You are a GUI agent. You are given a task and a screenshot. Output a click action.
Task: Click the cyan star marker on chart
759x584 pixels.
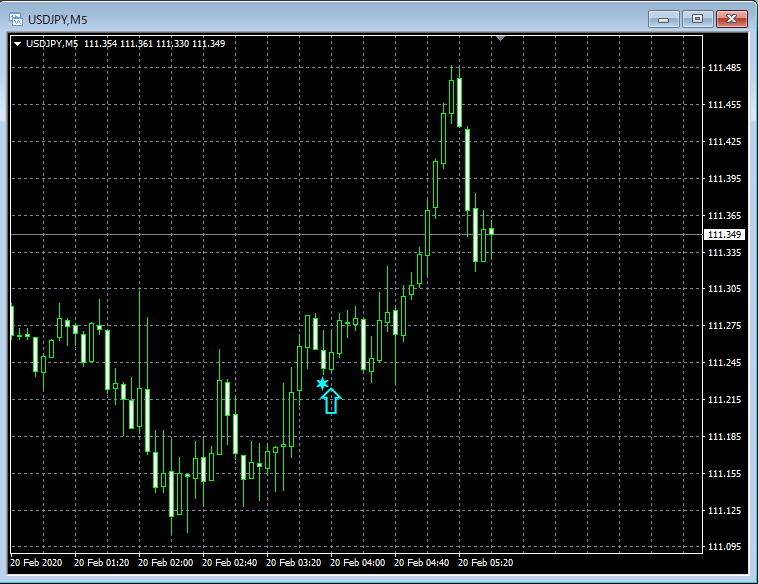(x=322, y=384)
